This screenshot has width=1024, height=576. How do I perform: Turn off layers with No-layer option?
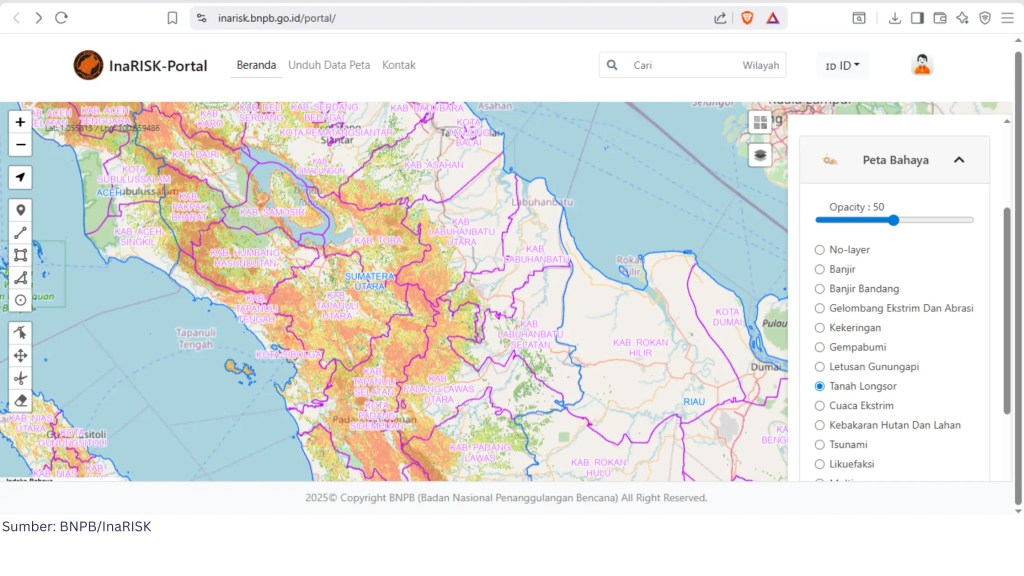tap(820, 250)
